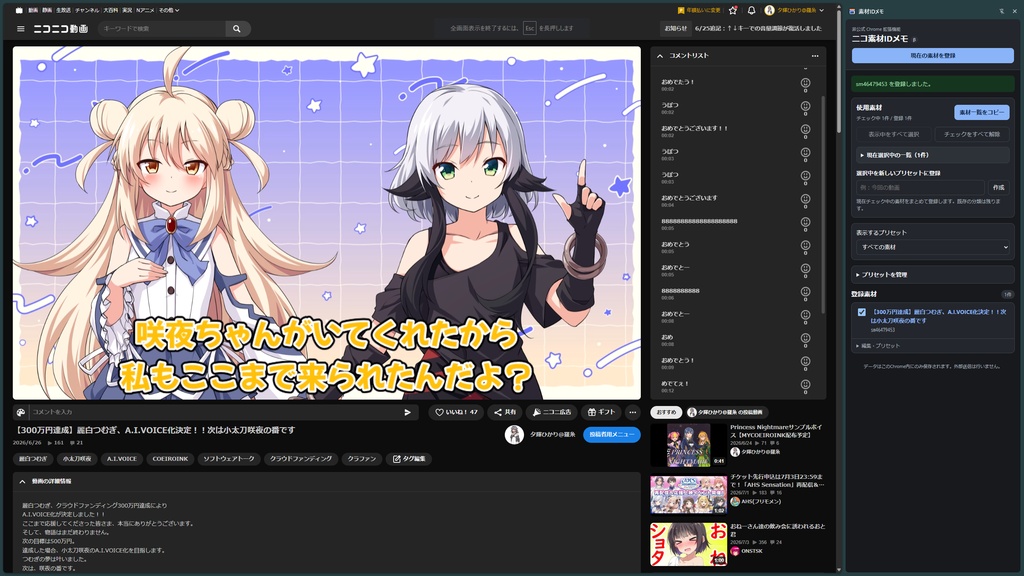The image size is (1024, 576).
Task: Open the COEIROINK tag
Action: (x=170, y=459)
